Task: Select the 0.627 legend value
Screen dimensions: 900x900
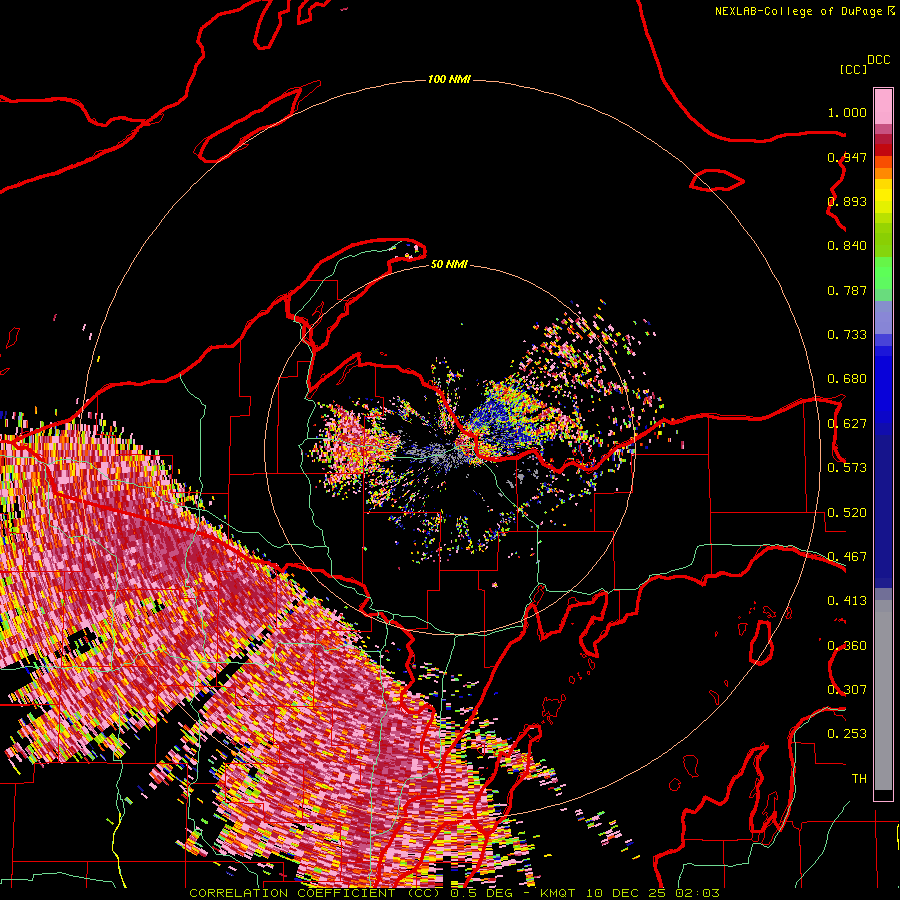Action: (x=847, y=424)
